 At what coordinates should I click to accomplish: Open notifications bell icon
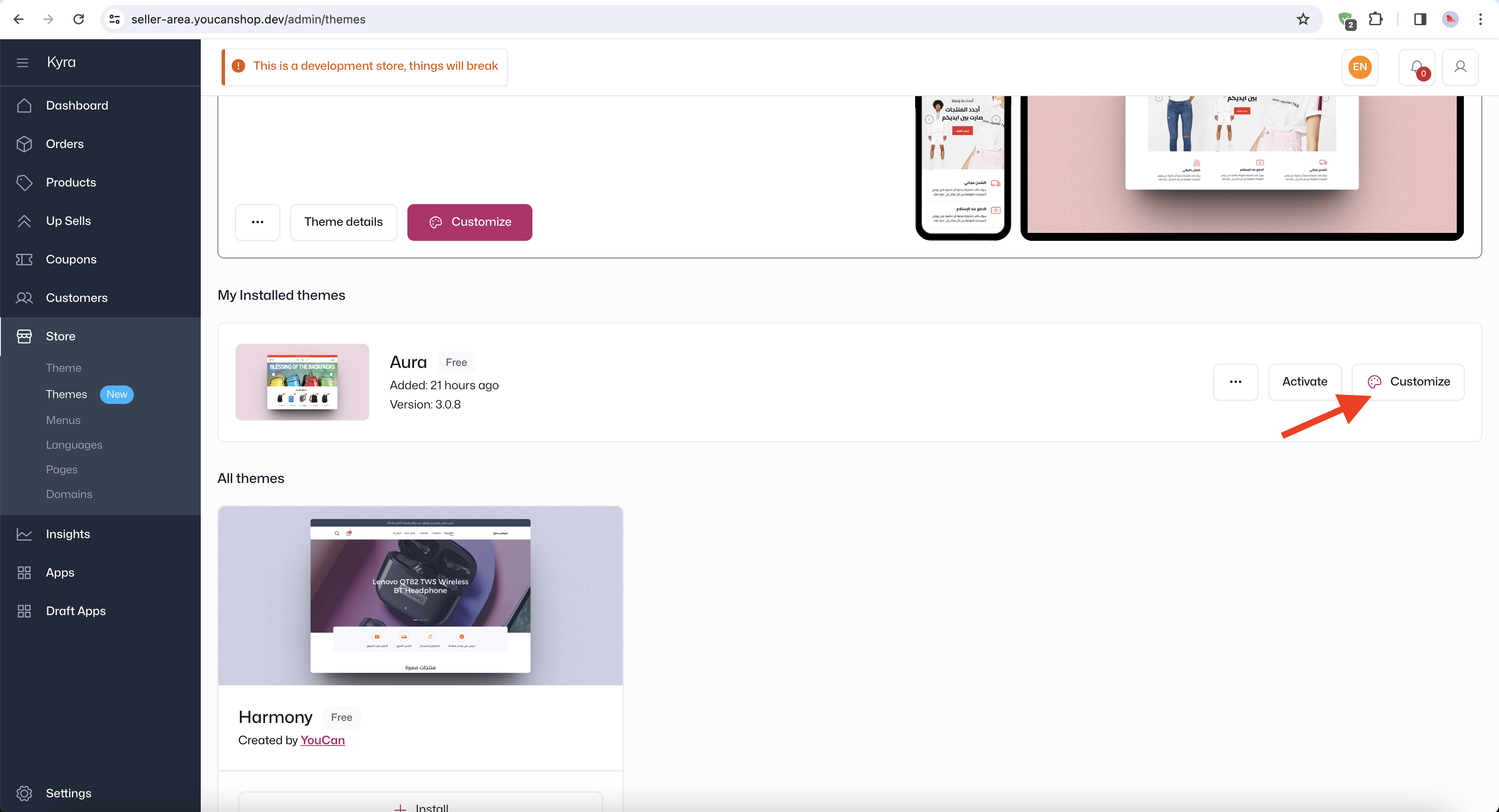click(1417, 67)
